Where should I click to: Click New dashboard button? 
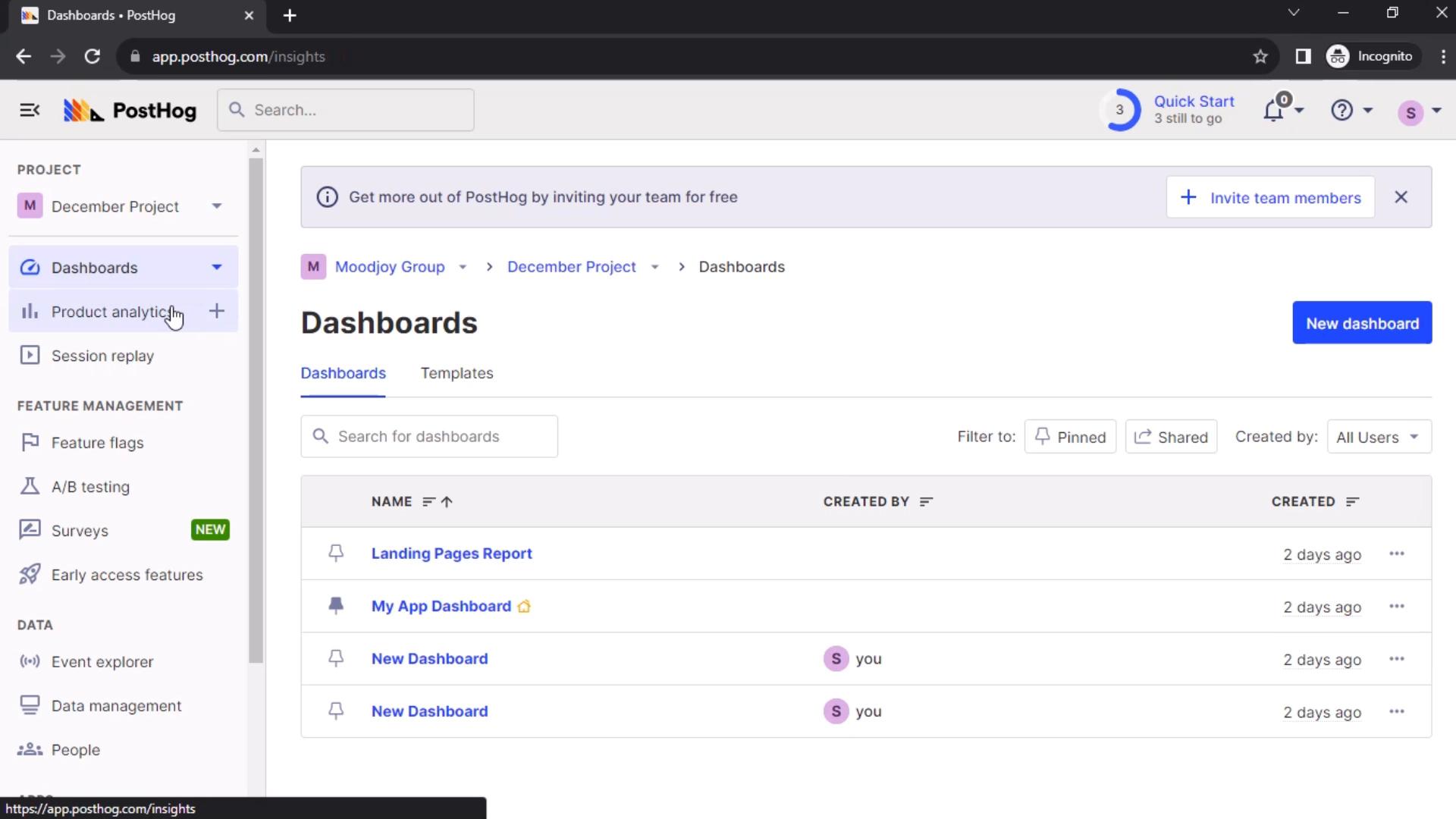tap(1362, 323)
